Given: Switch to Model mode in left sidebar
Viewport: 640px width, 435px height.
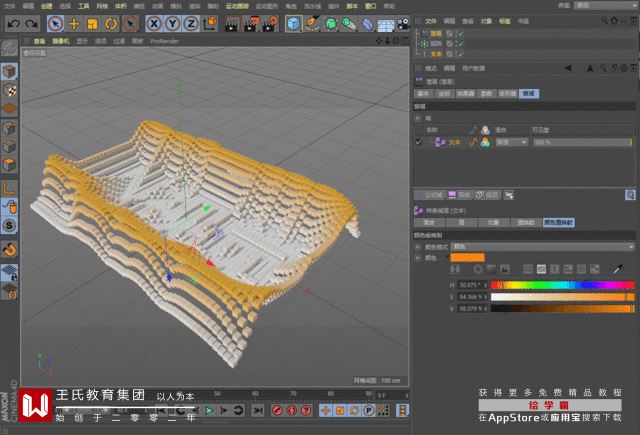Looking at the screenshot, I should pos(9,71).
